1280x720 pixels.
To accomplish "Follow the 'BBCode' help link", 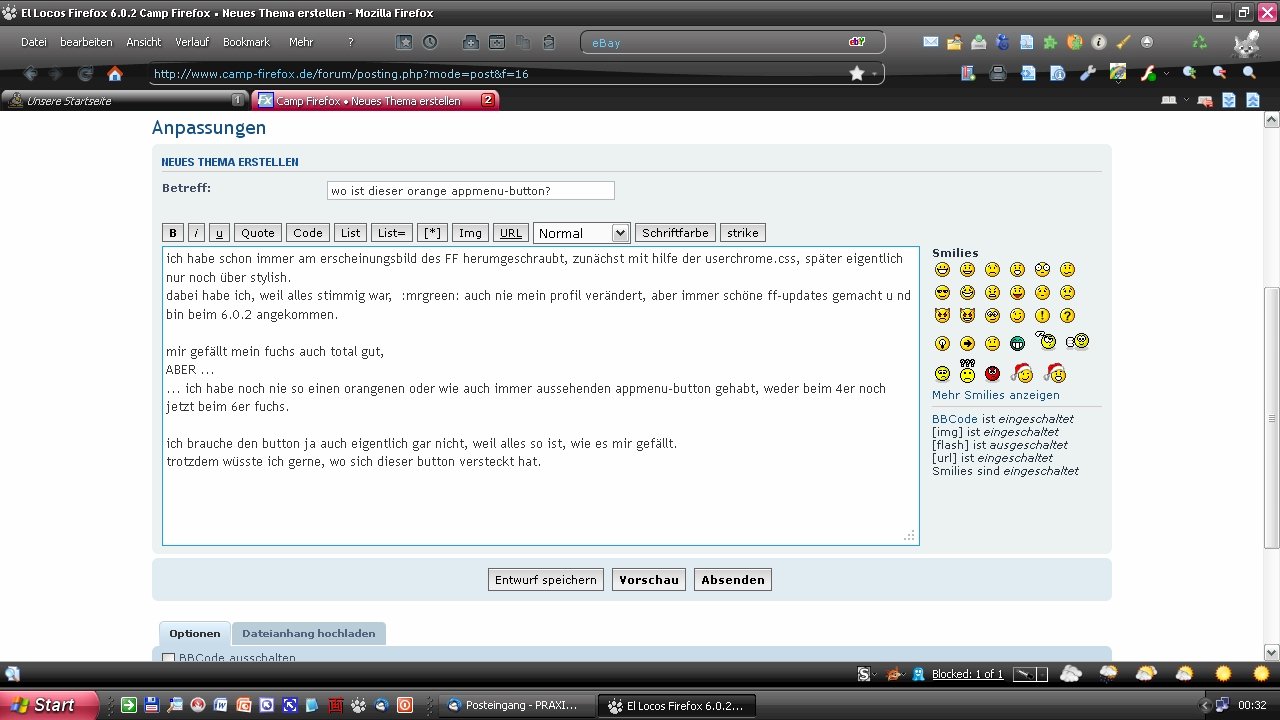I will 955,419.
